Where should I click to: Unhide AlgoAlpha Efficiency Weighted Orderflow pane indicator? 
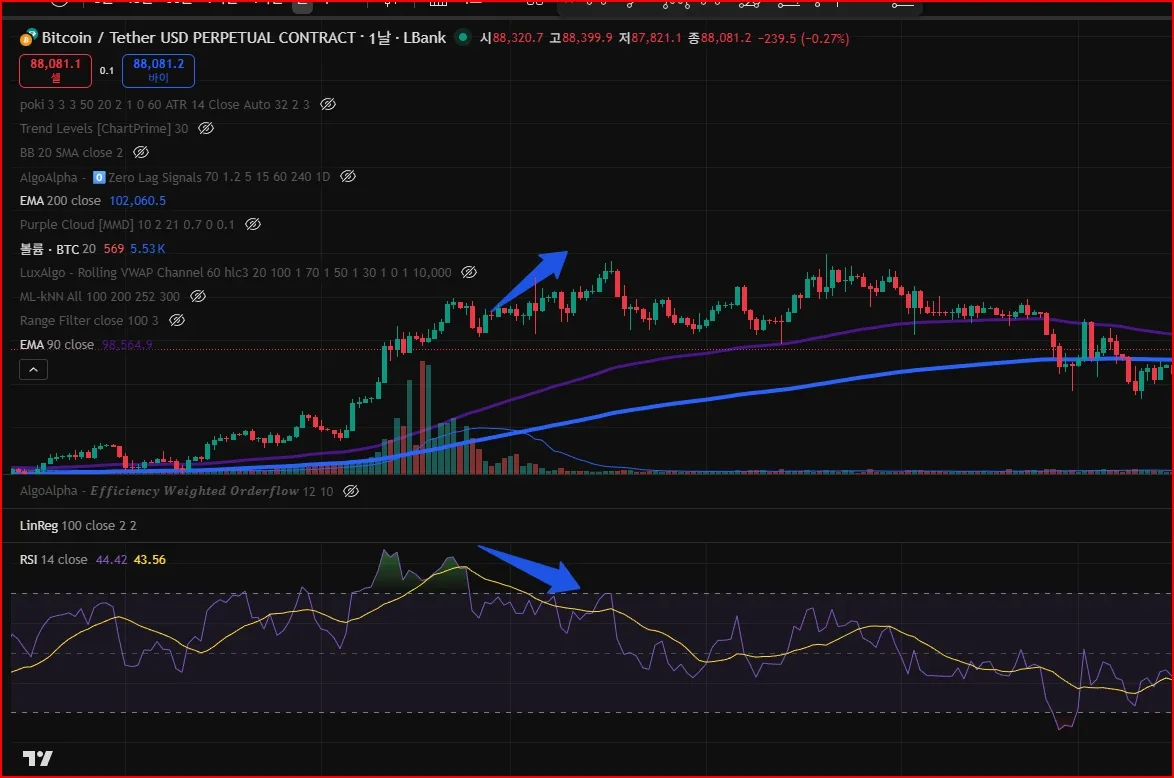(x=350, y=490)
